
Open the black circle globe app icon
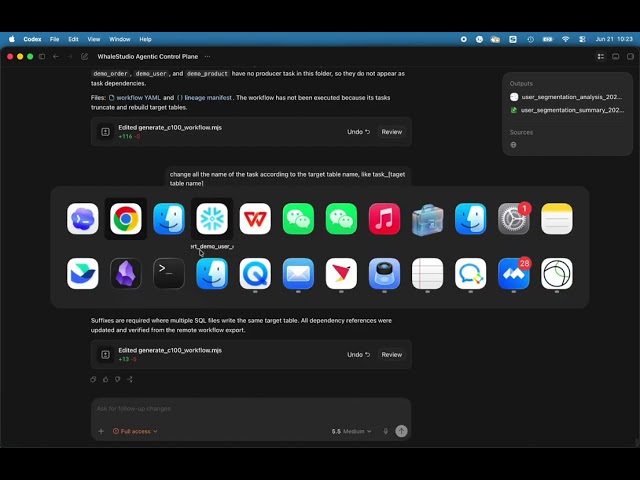557,273
